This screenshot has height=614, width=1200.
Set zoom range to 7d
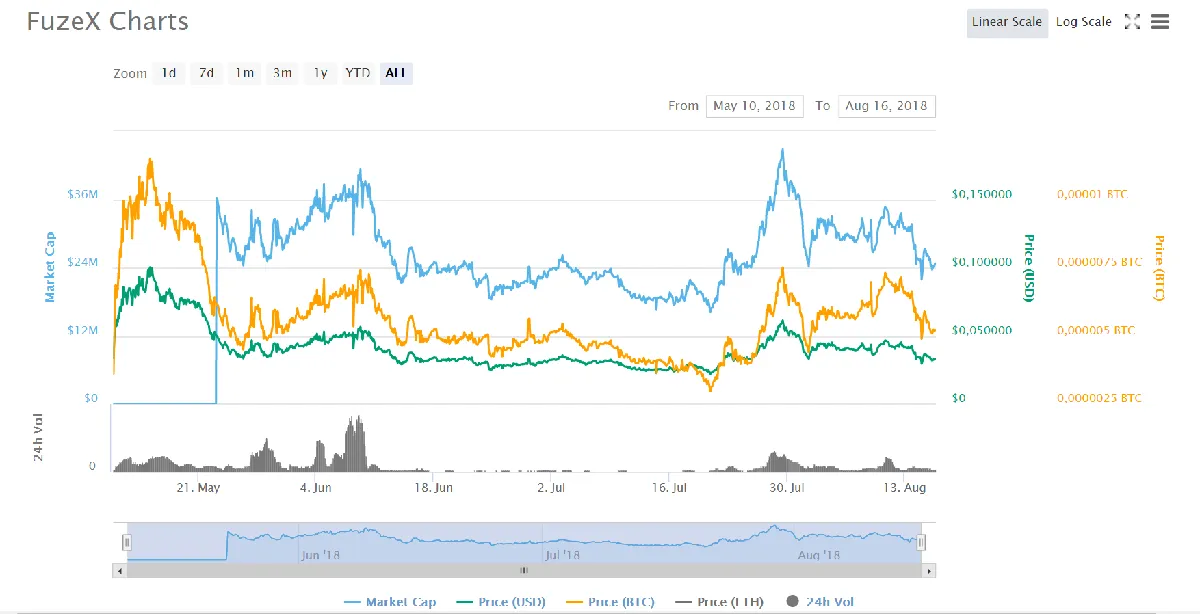[x=206, y=73]
